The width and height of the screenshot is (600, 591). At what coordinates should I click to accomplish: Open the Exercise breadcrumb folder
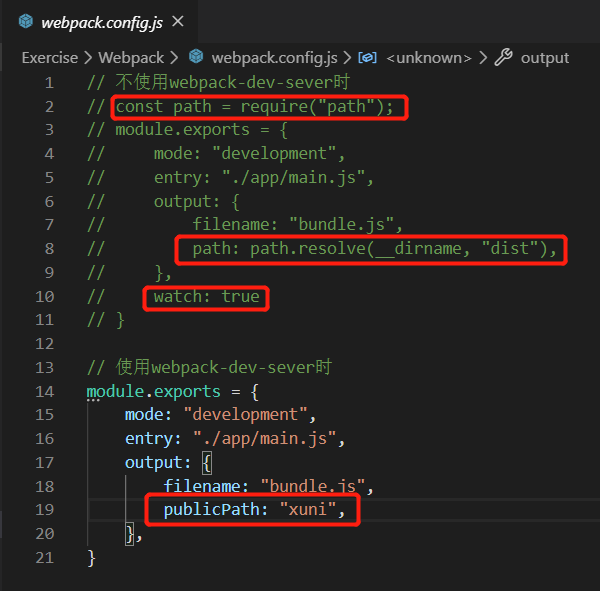50,58
